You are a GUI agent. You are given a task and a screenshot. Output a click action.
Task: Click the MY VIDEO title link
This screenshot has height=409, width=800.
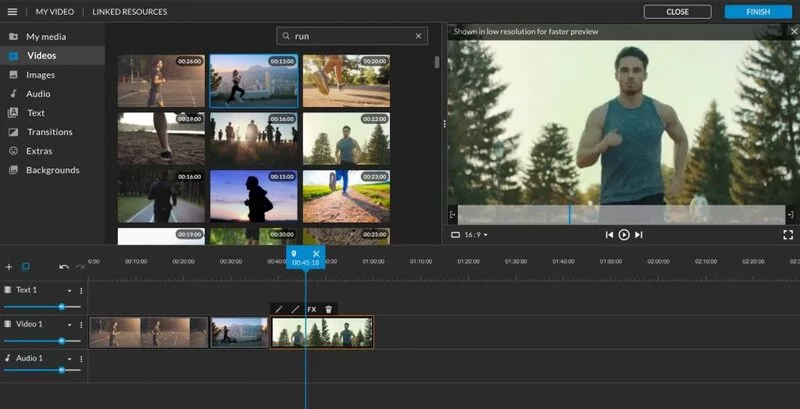pos(55,12)
